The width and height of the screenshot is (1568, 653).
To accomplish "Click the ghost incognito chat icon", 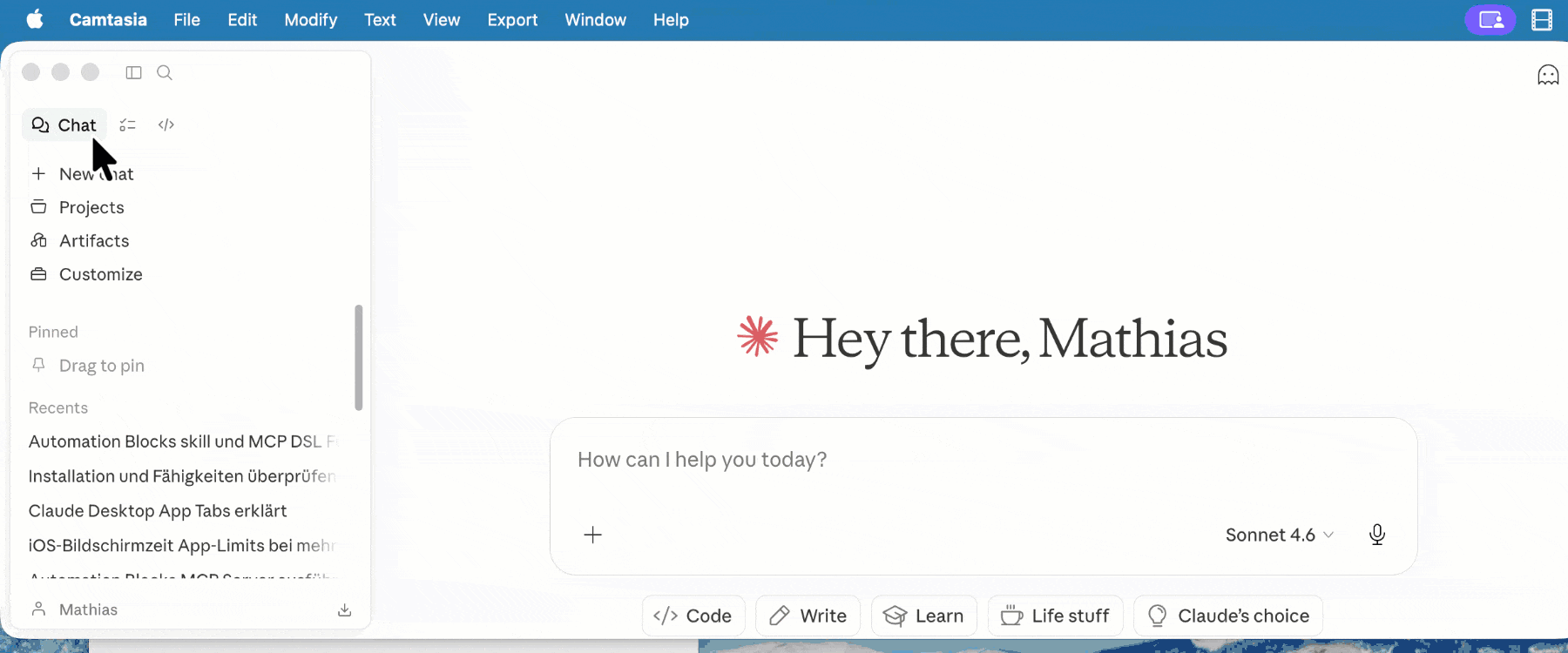I will 1548,76.
